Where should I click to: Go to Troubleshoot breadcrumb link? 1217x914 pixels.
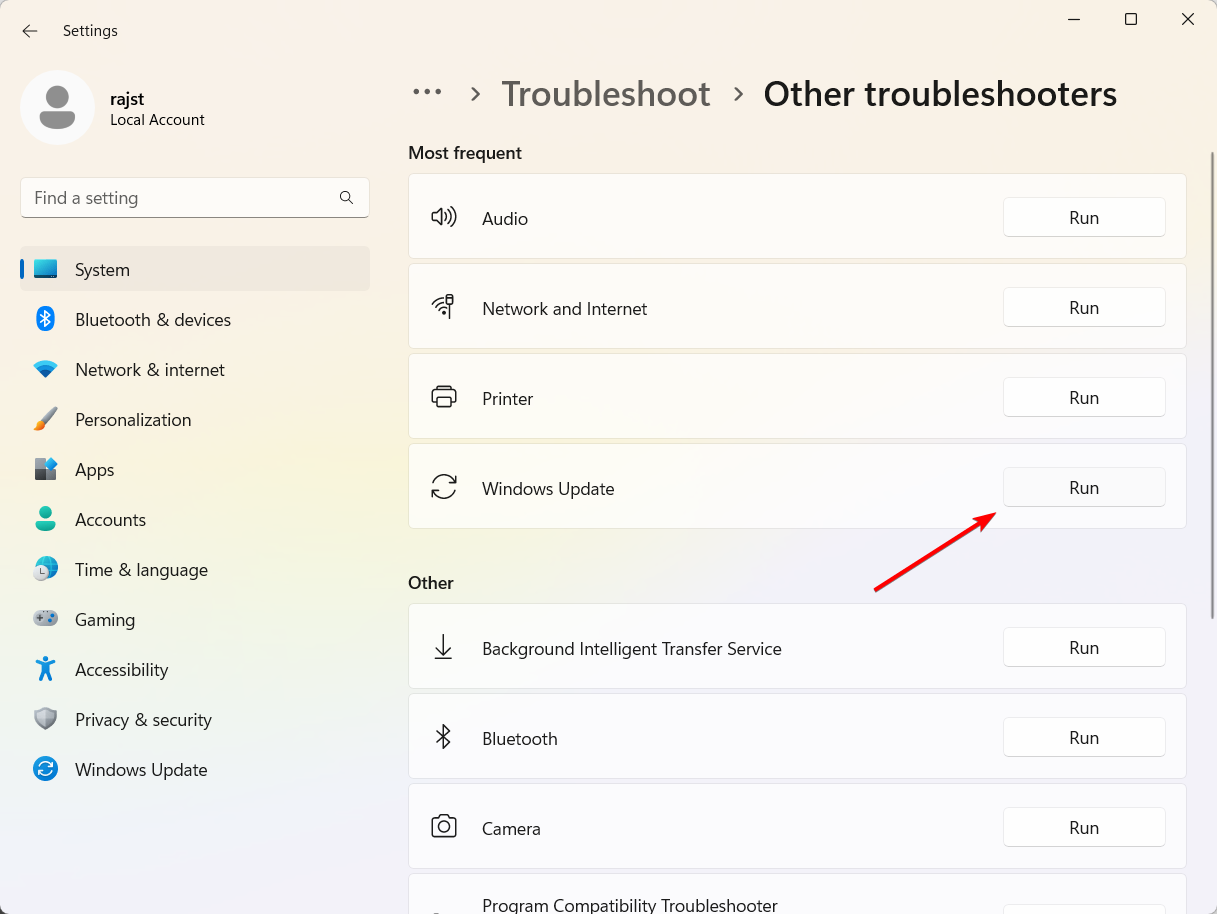point(606,94)
